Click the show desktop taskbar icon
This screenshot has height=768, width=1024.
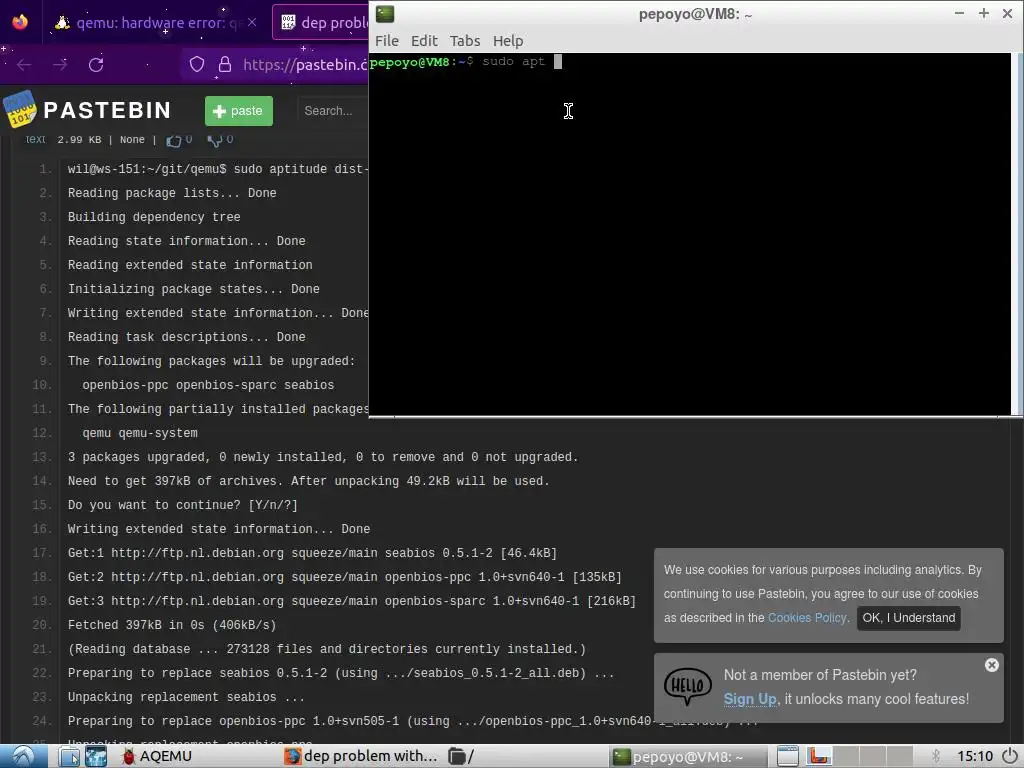coord(788,756)
